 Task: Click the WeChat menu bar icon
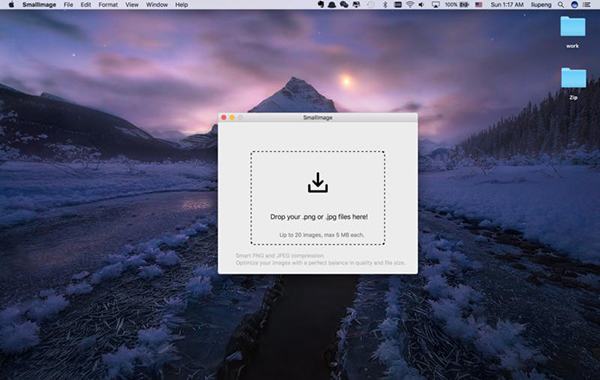pos(344,5)
